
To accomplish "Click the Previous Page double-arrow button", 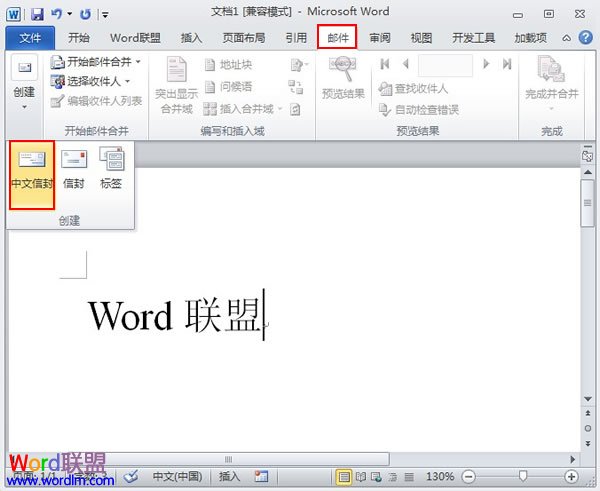I will pyautogui.click(x=588, y=413).
